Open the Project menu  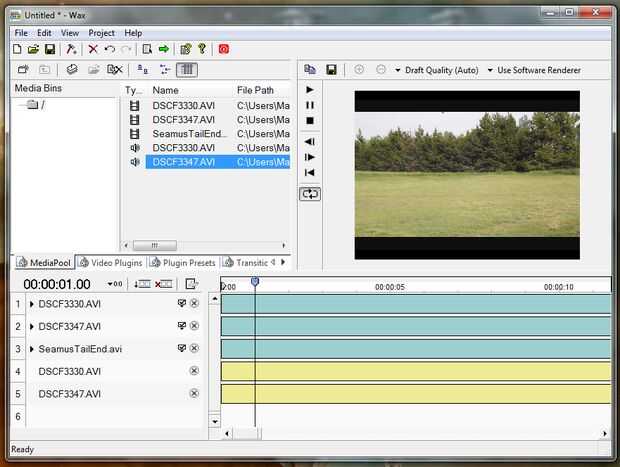[x=102, y=33]
